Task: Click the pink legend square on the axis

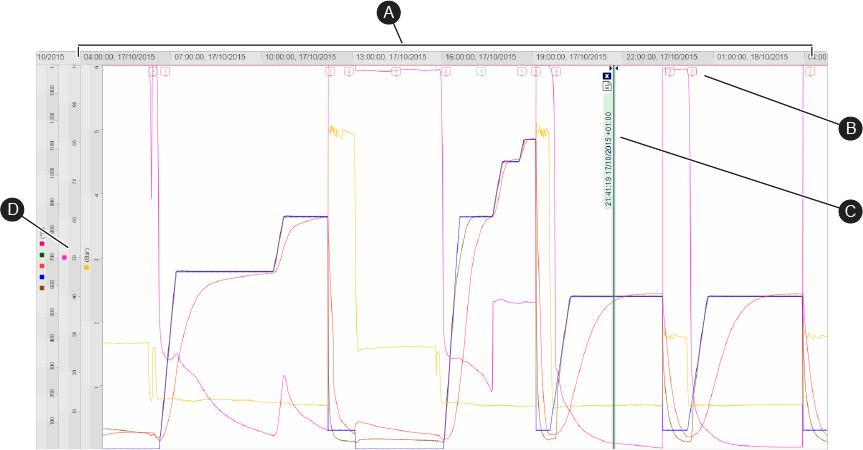Action: click(x=65, y=257)
